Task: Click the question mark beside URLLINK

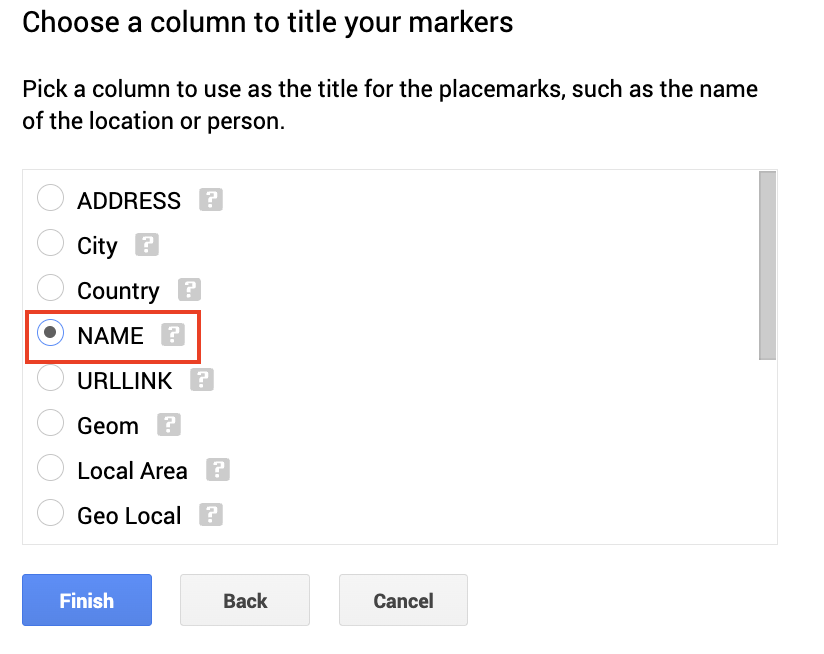Action: (202, 380)
